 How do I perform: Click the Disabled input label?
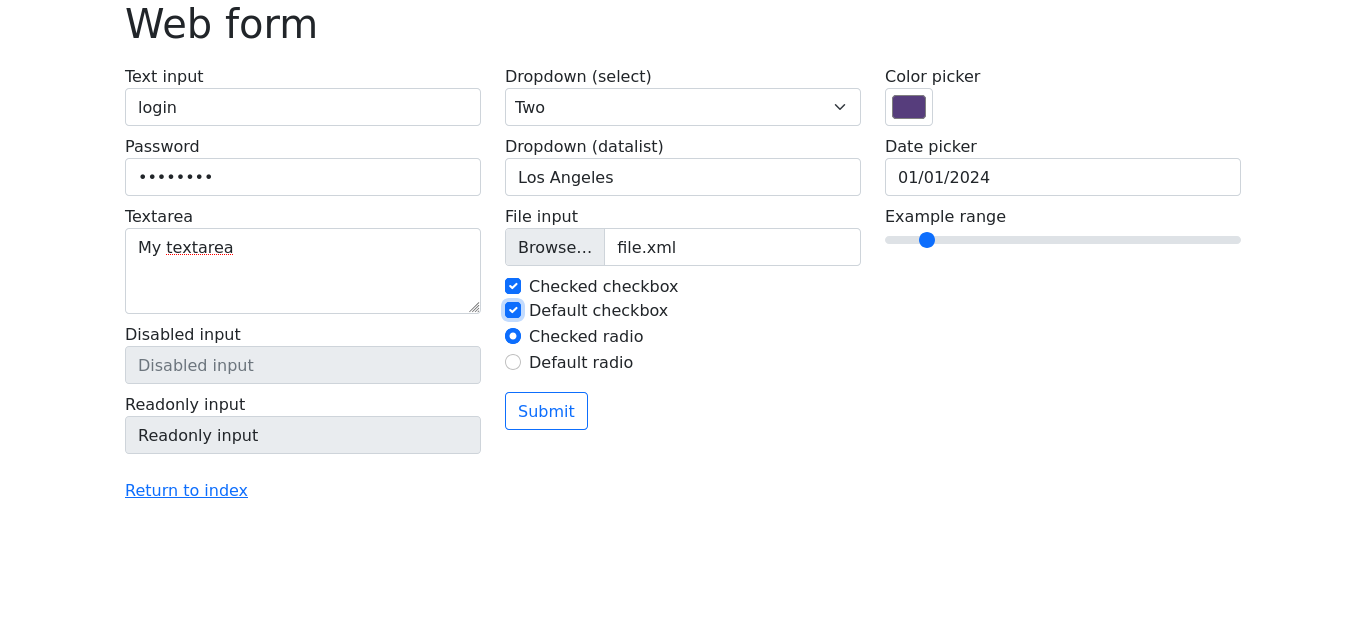click(x=183, y=334)
